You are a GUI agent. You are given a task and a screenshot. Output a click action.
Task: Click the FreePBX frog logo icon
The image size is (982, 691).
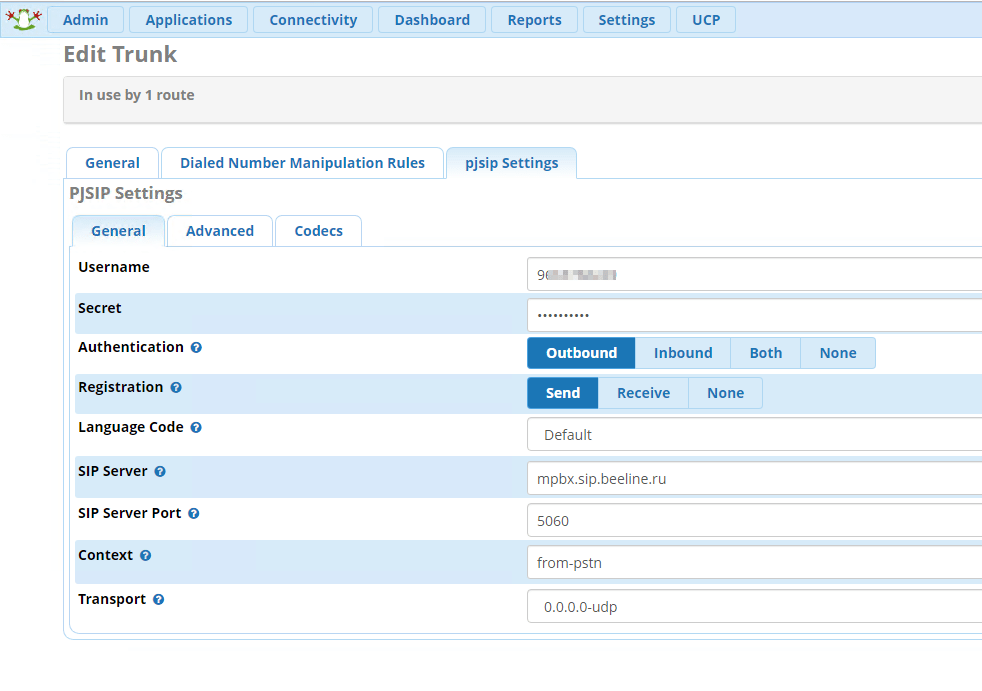click(22, 19)
